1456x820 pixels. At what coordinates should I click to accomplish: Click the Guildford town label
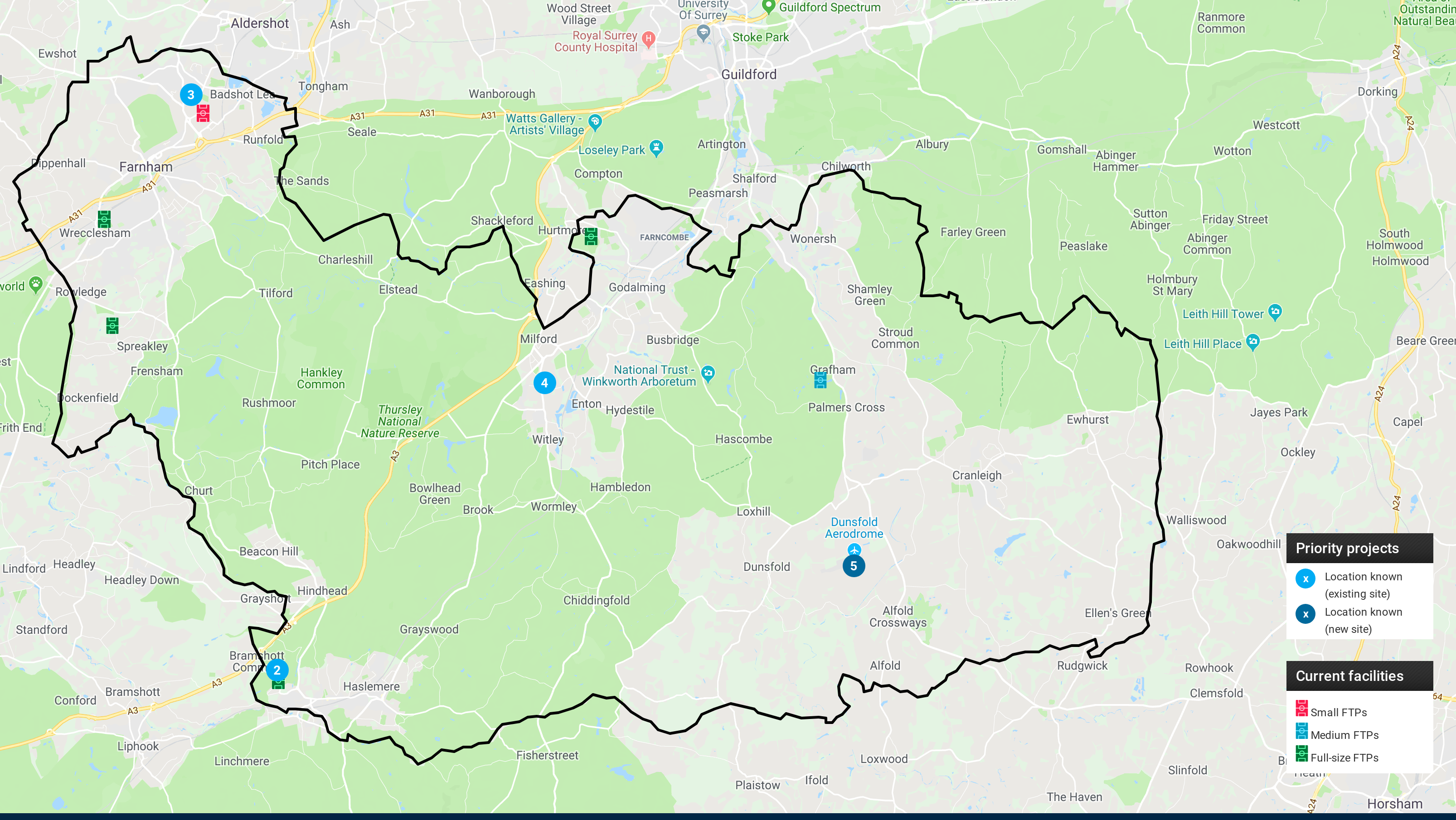[749, 75]
